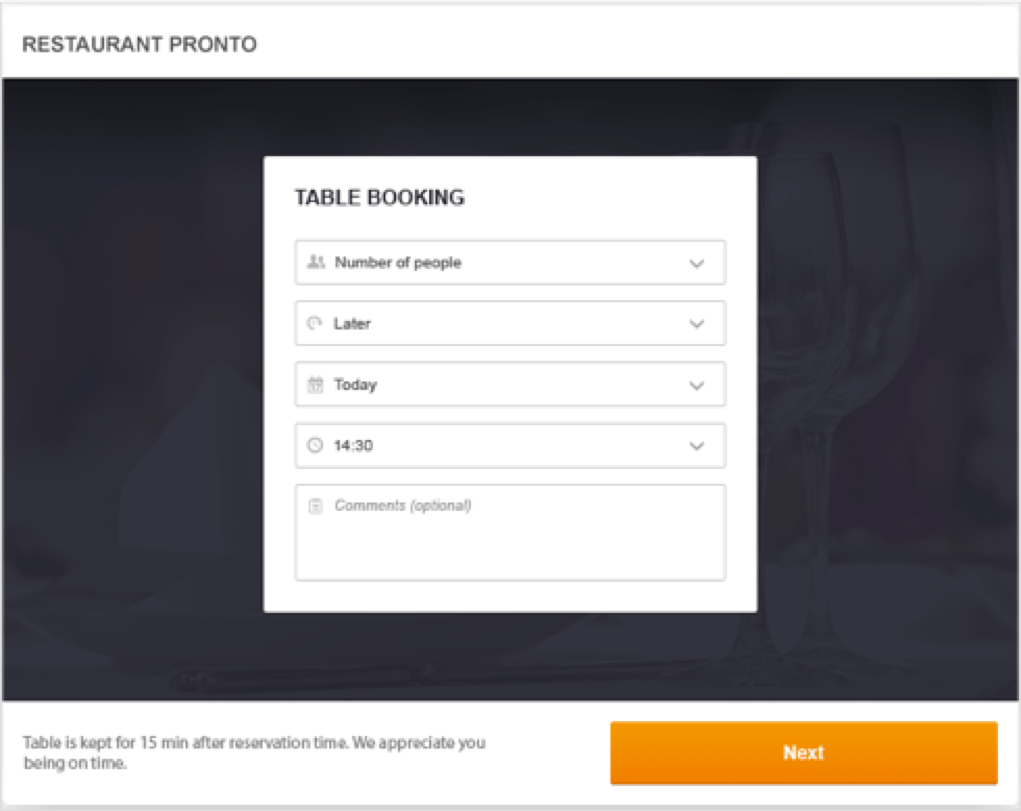Expand the Today date chevron arrow

[697, 386]
